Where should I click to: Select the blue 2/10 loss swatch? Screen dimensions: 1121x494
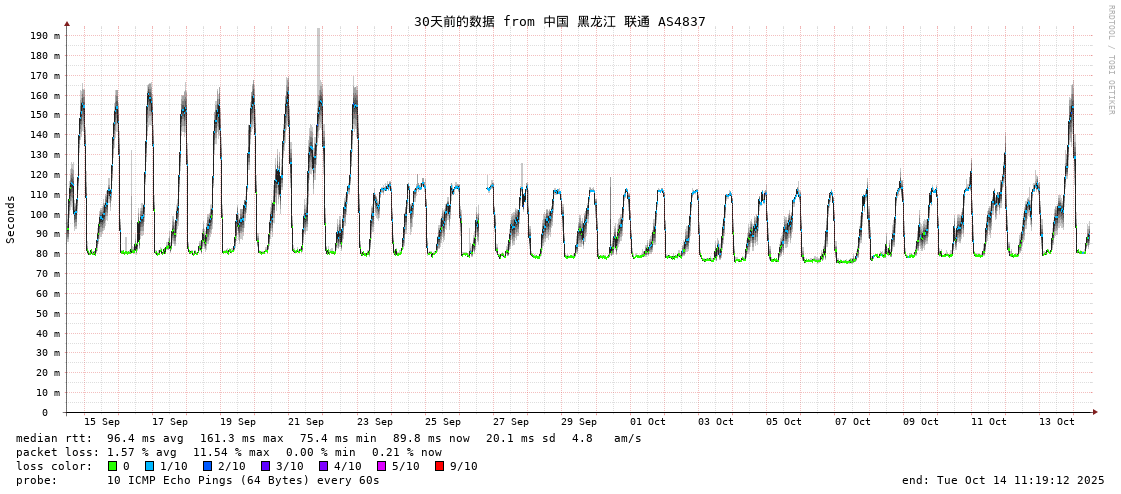pyautogui.click(x=208, y=466)
